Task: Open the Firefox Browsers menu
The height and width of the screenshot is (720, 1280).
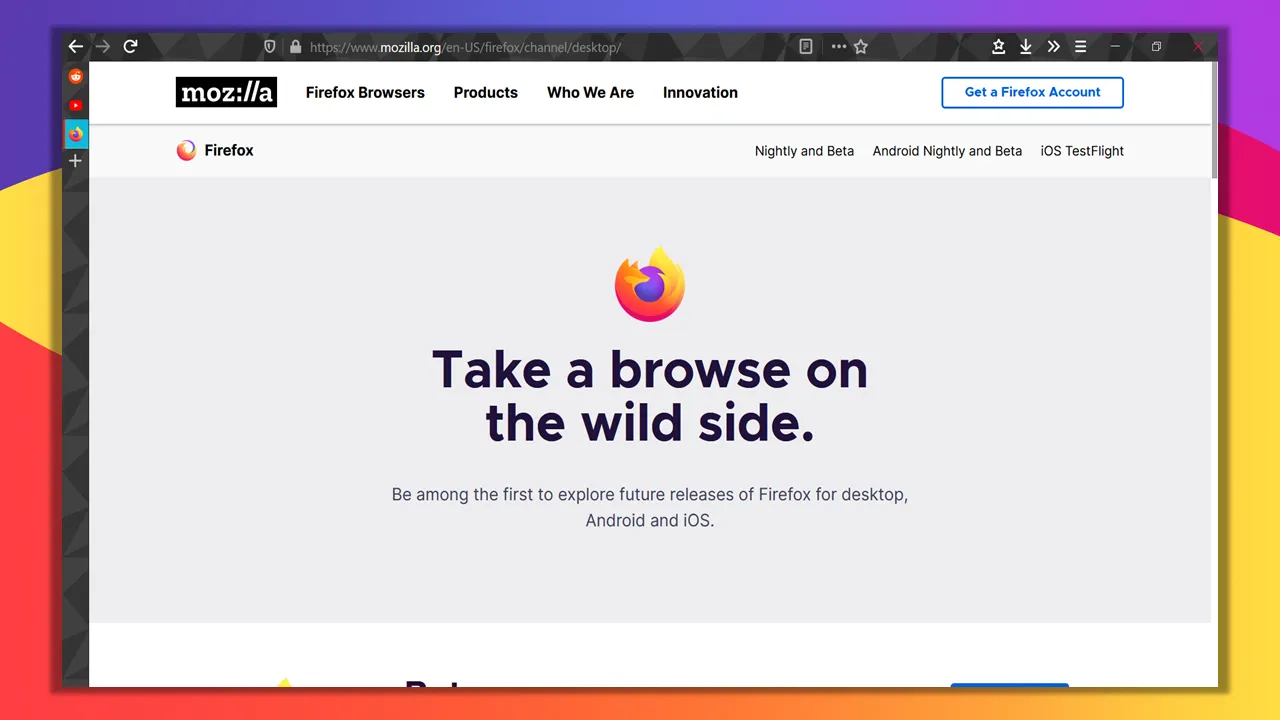Action: [365, 92]
